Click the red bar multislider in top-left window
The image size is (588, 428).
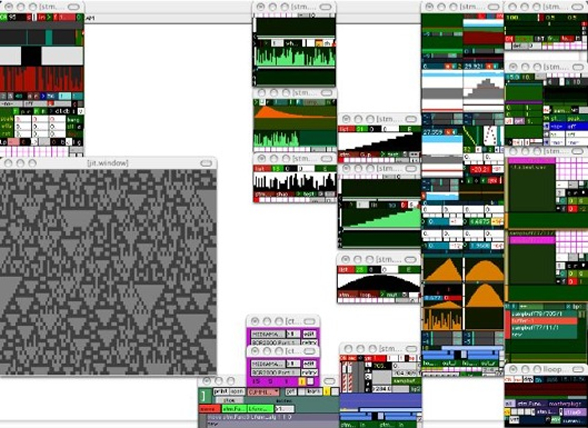click(41, 79)
